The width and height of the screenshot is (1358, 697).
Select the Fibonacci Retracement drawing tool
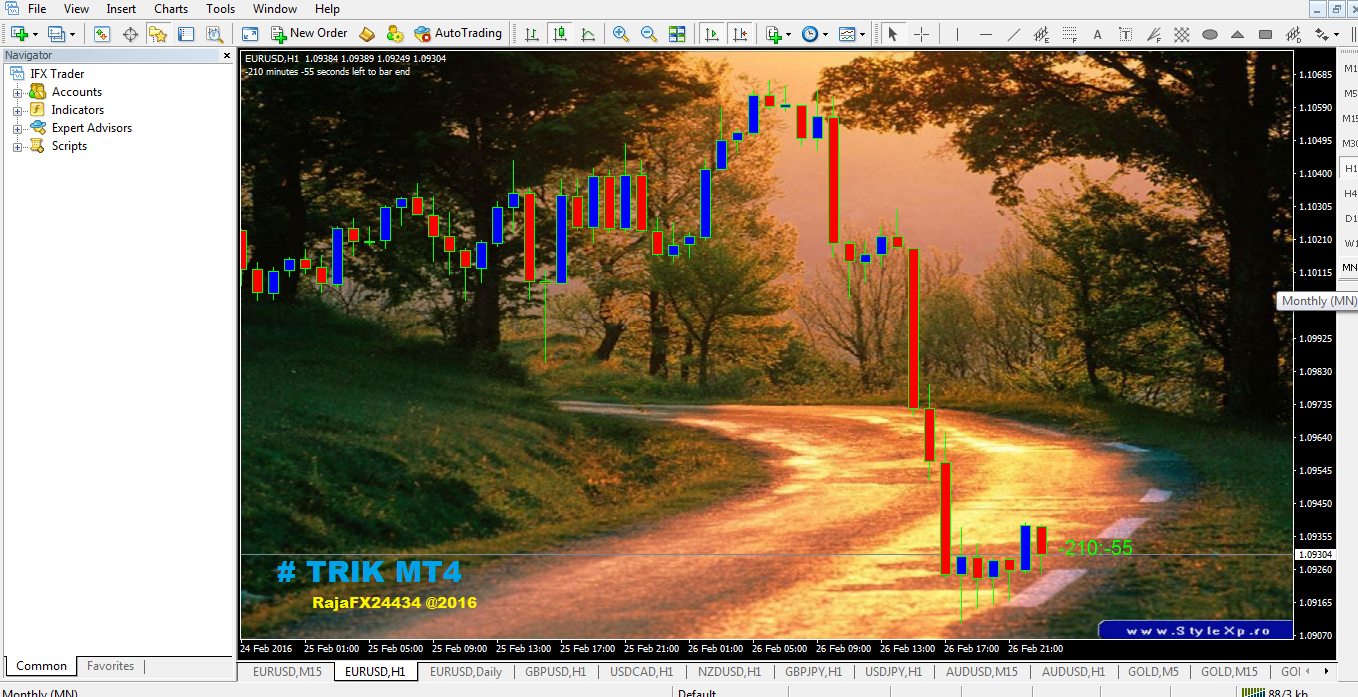(x=1068, y=33)
